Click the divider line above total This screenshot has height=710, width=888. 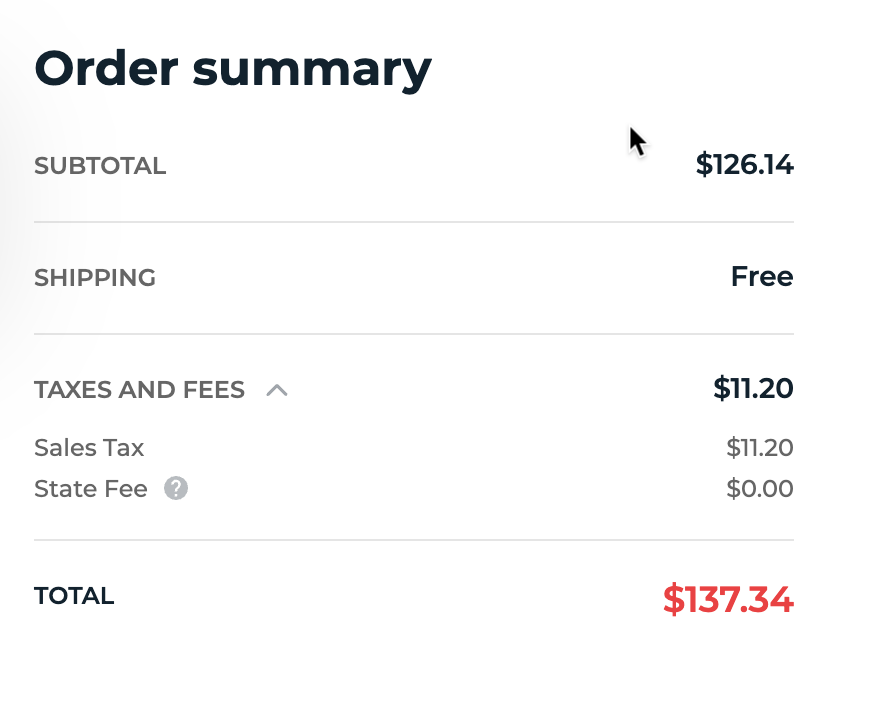[414, 540]
